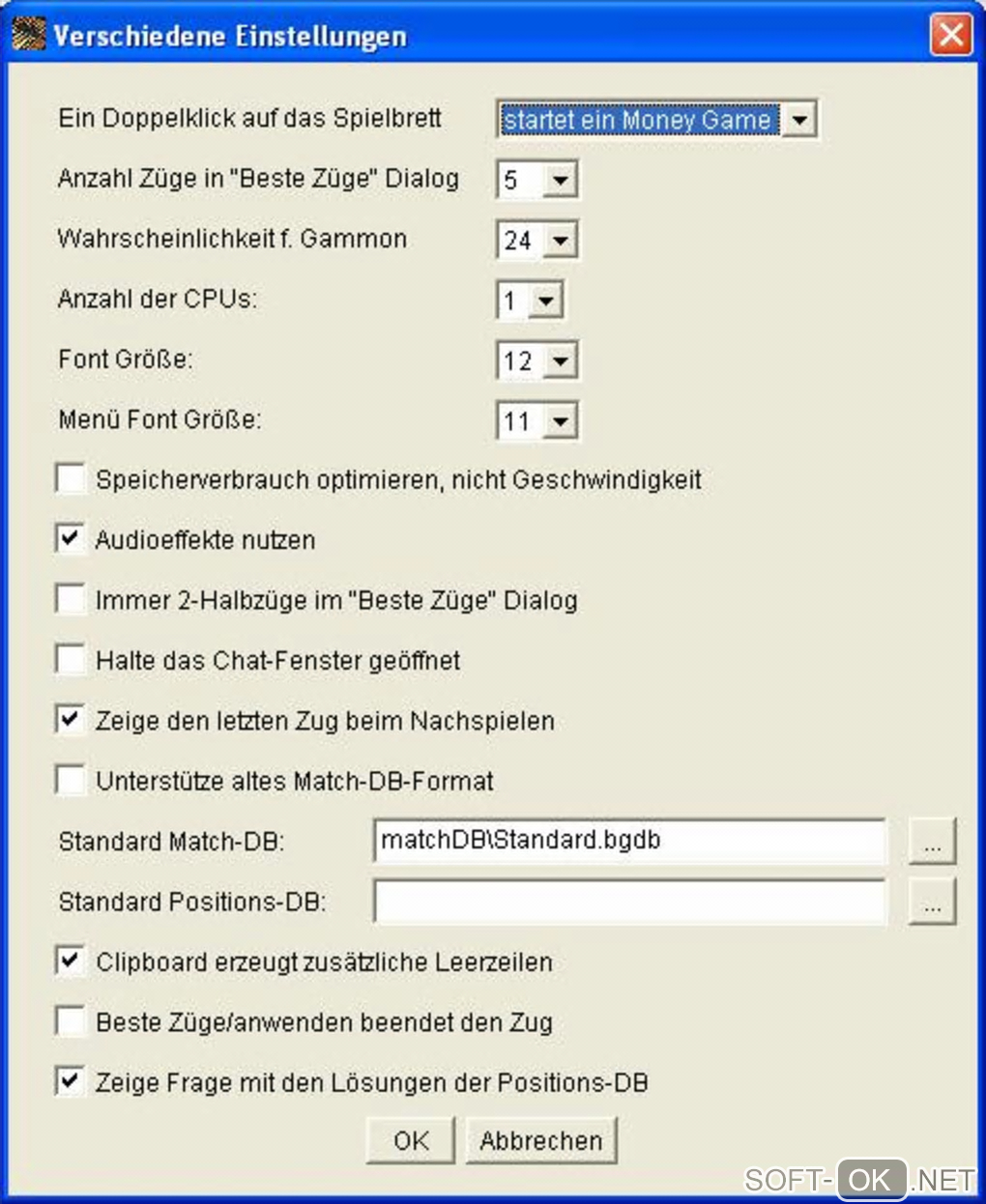Screen dimensions: 986x1204
Task: Expand the Menü Font Größe dropdown
Action: click(x=561, y=421)
